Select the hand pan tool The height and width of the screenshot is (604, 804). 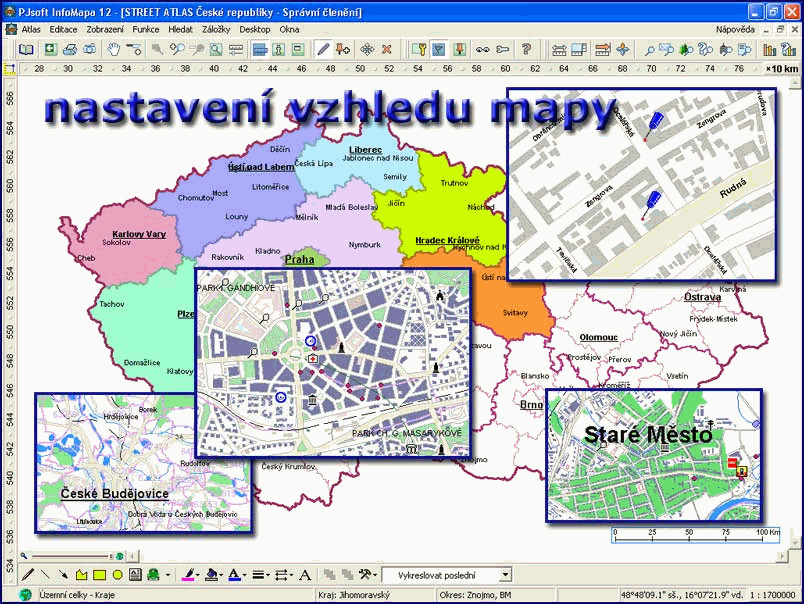point(113,50)
